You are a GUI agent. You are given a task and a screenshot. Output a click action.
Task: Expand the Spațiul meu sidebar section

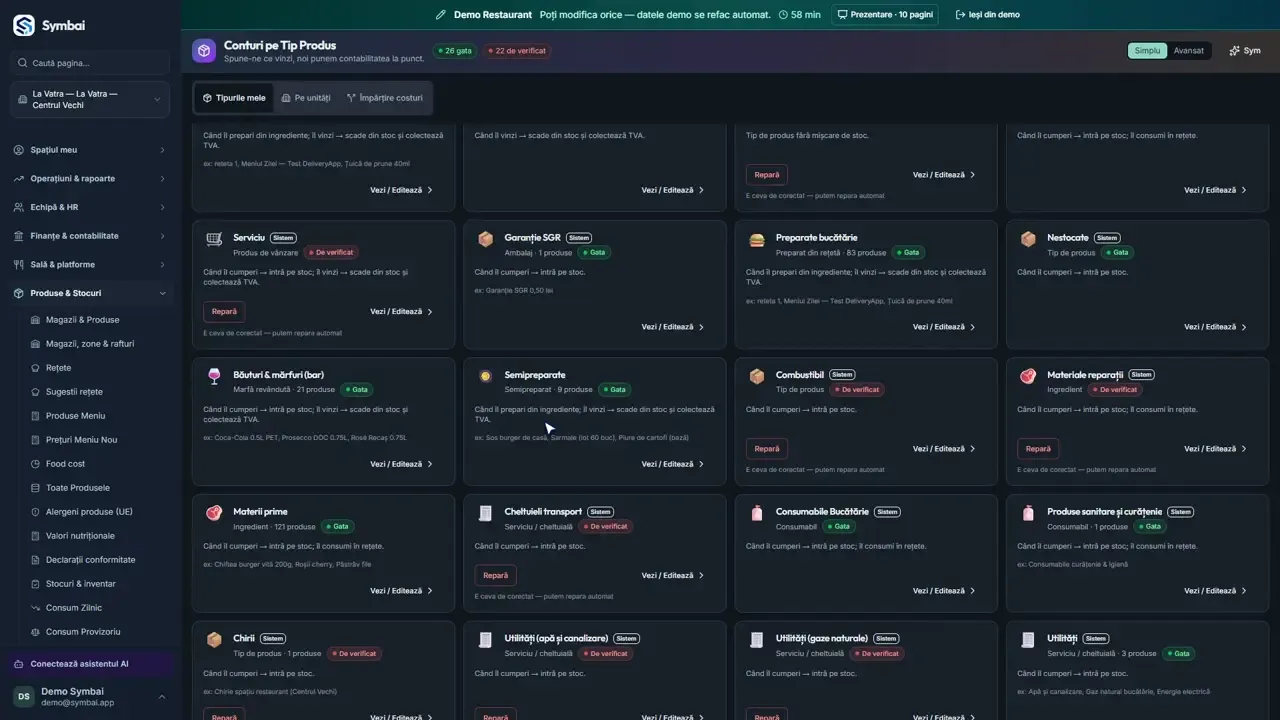coord(90,150)
